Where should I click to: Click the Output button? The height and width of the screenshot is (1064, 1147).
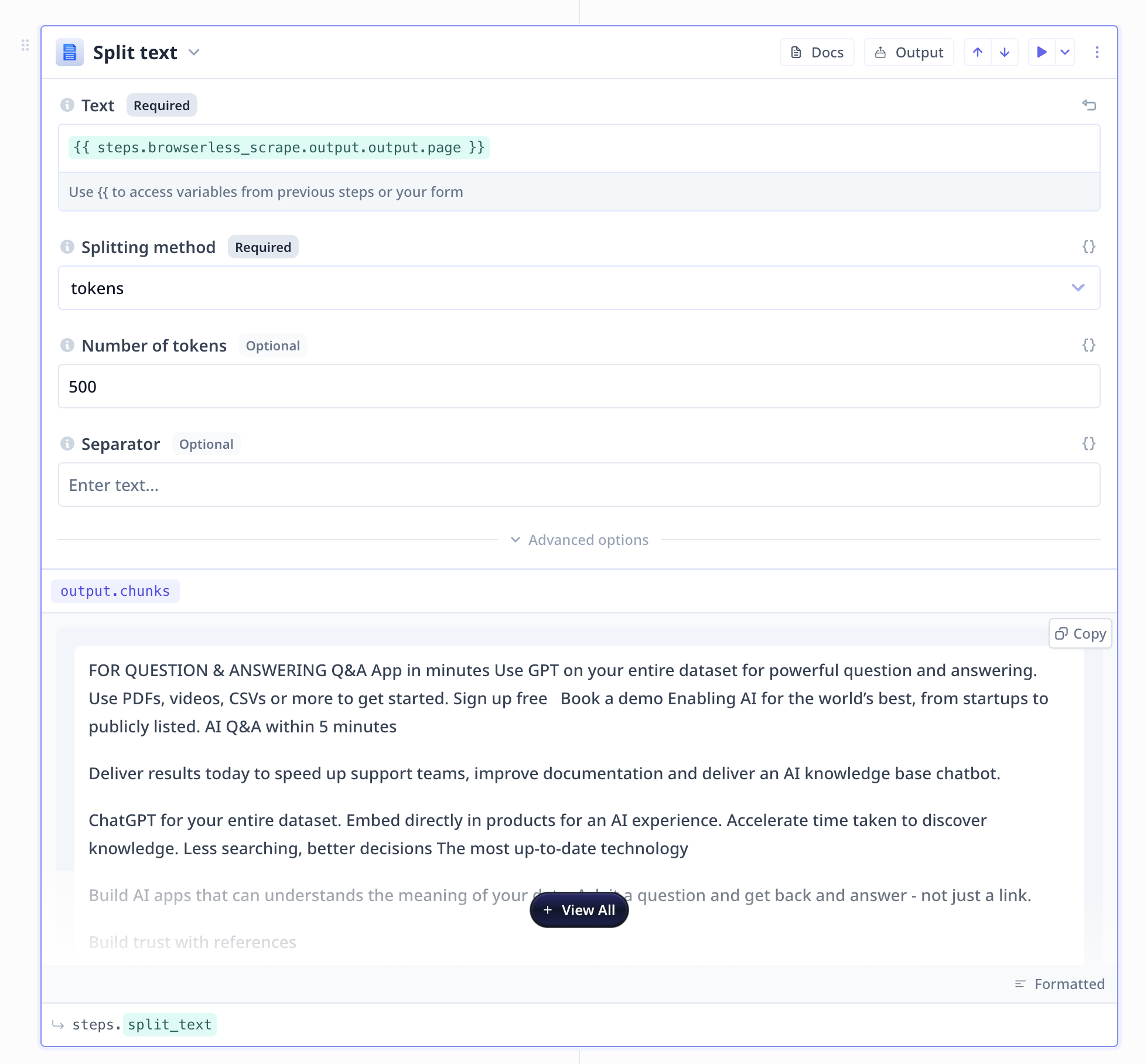(x=909, y=53)
